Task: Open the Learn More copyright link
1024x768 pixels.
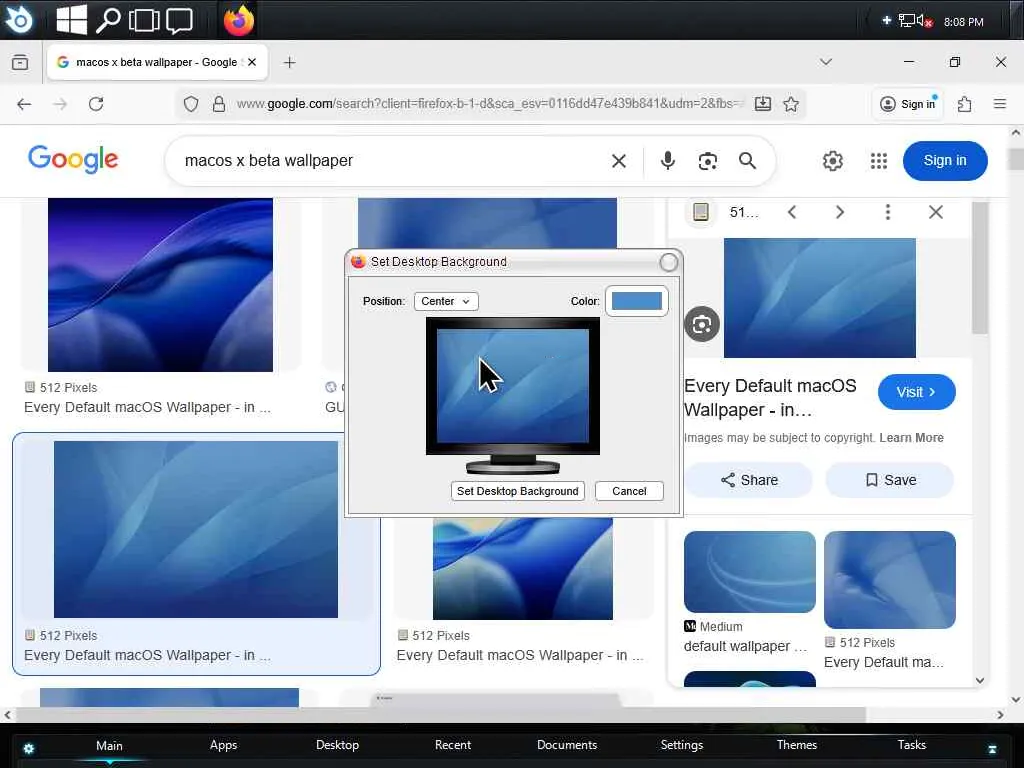Action: 911,438
